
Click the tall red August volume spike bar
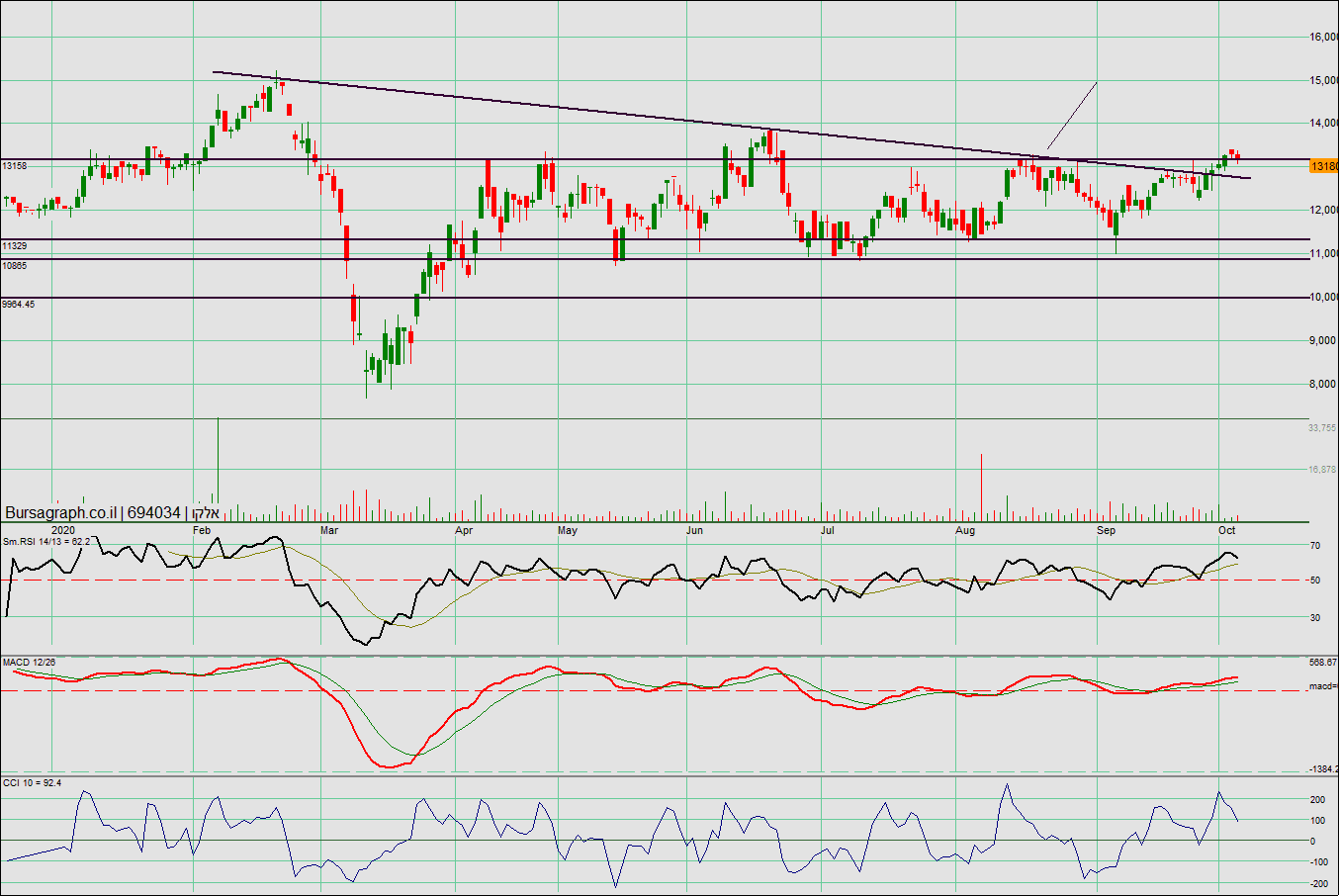tap(981, 488)
